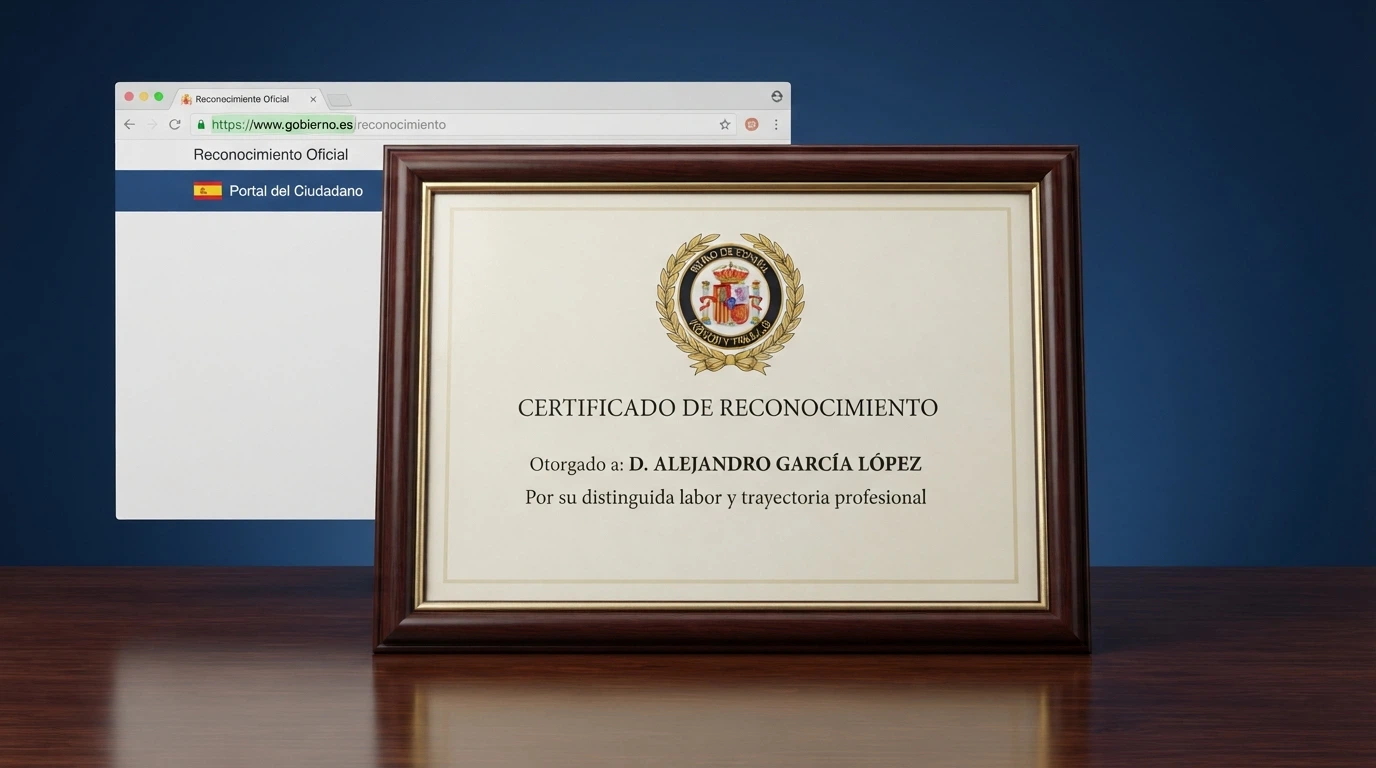This screenshot has width=1376, height=768.
Task: Click the browser forward arrow
Action: tap(152, 124)
